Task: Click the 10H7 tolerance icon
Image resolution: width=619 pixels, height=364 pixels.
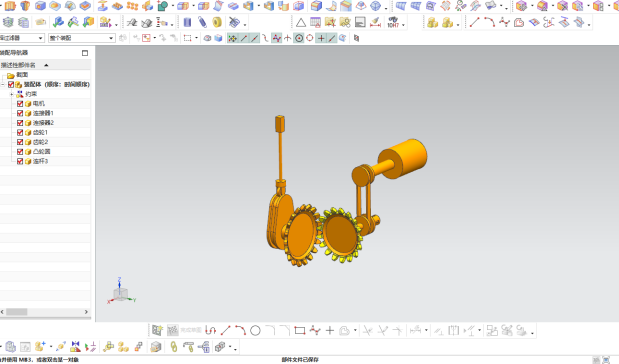Action: point(393,22)
